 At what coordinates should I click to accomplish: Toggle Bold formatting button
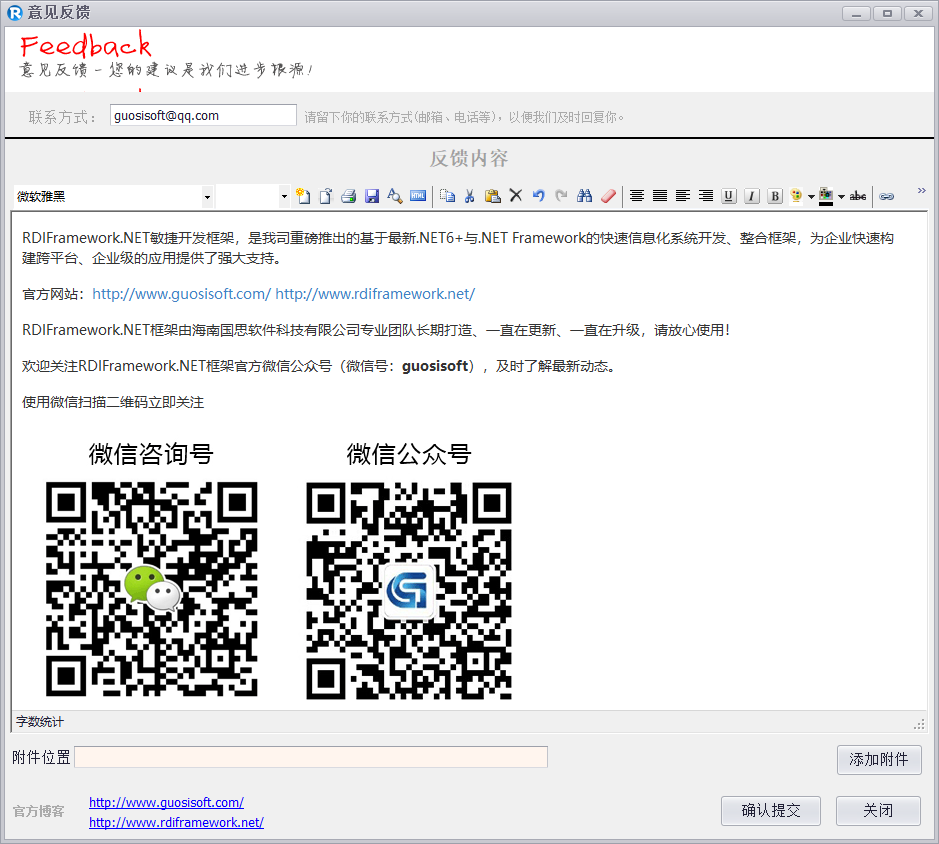[x=775, y=197]
